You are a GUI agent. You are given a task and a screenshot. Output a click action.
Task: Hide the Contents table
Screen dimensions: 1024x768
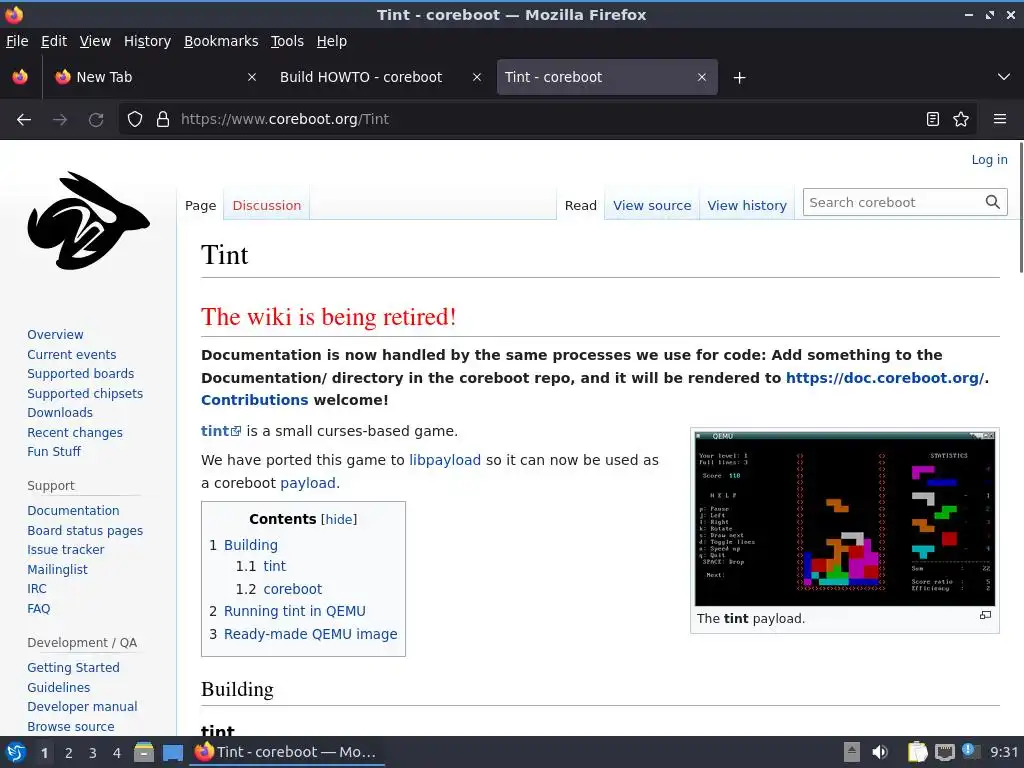point(339,520)
